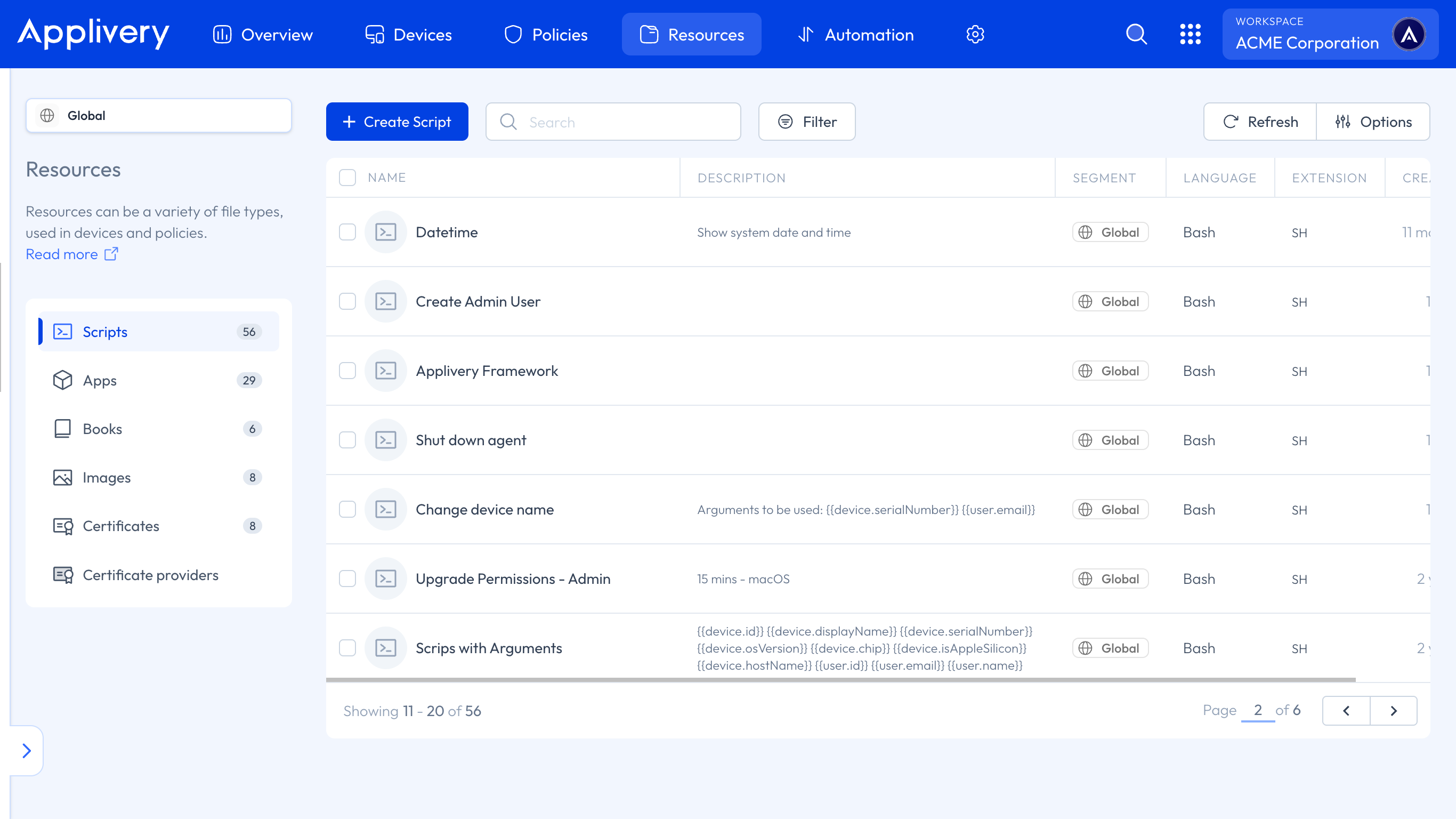1456x819 pixels.
Task: Open the Global scope selector
Action: (x=158, y=115)
